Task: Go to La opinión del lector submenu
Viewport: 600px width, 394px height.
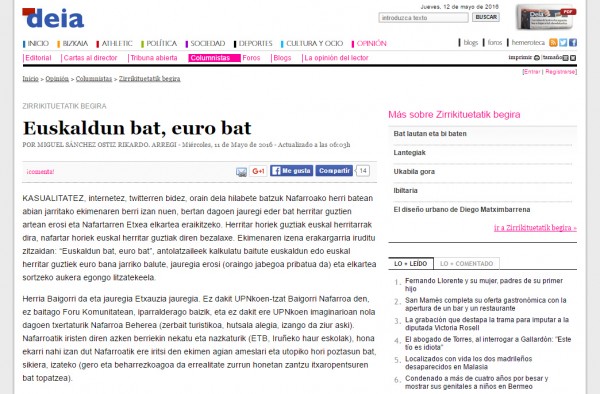Action: (336, 58)
